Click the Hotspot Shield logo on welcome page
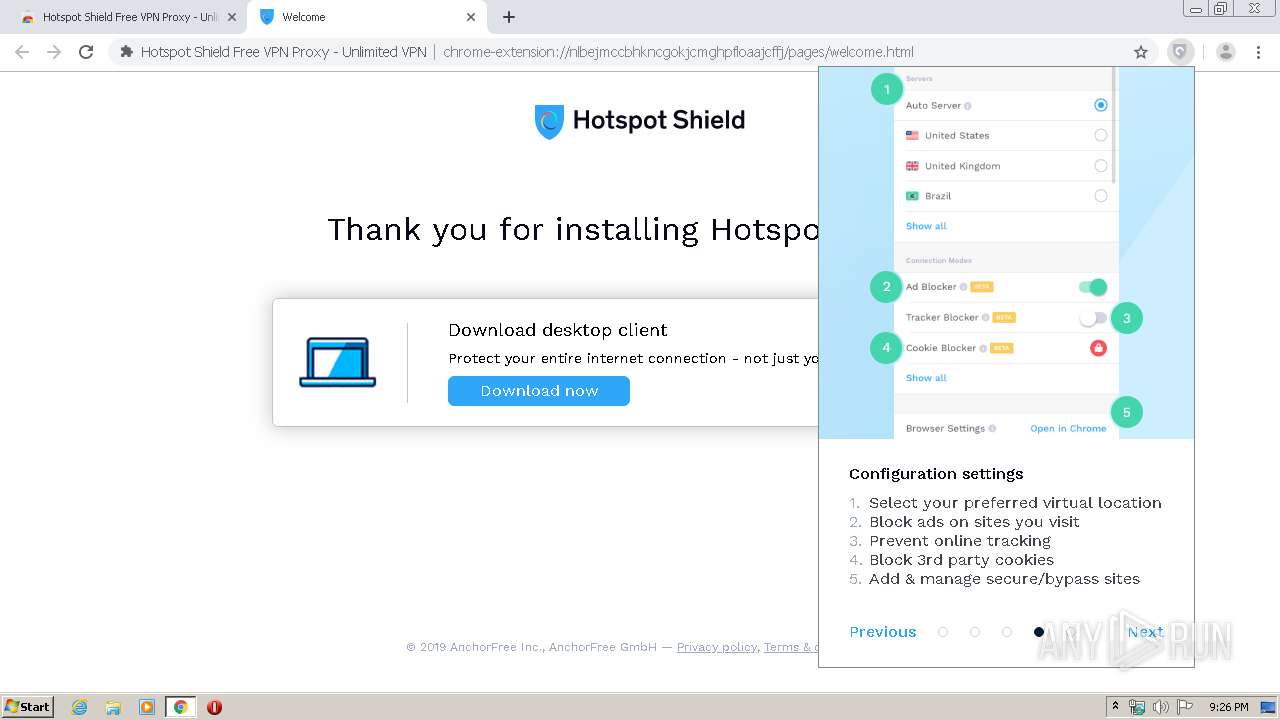The height and width of the screenshot is (720, 1280). [640, 121]
